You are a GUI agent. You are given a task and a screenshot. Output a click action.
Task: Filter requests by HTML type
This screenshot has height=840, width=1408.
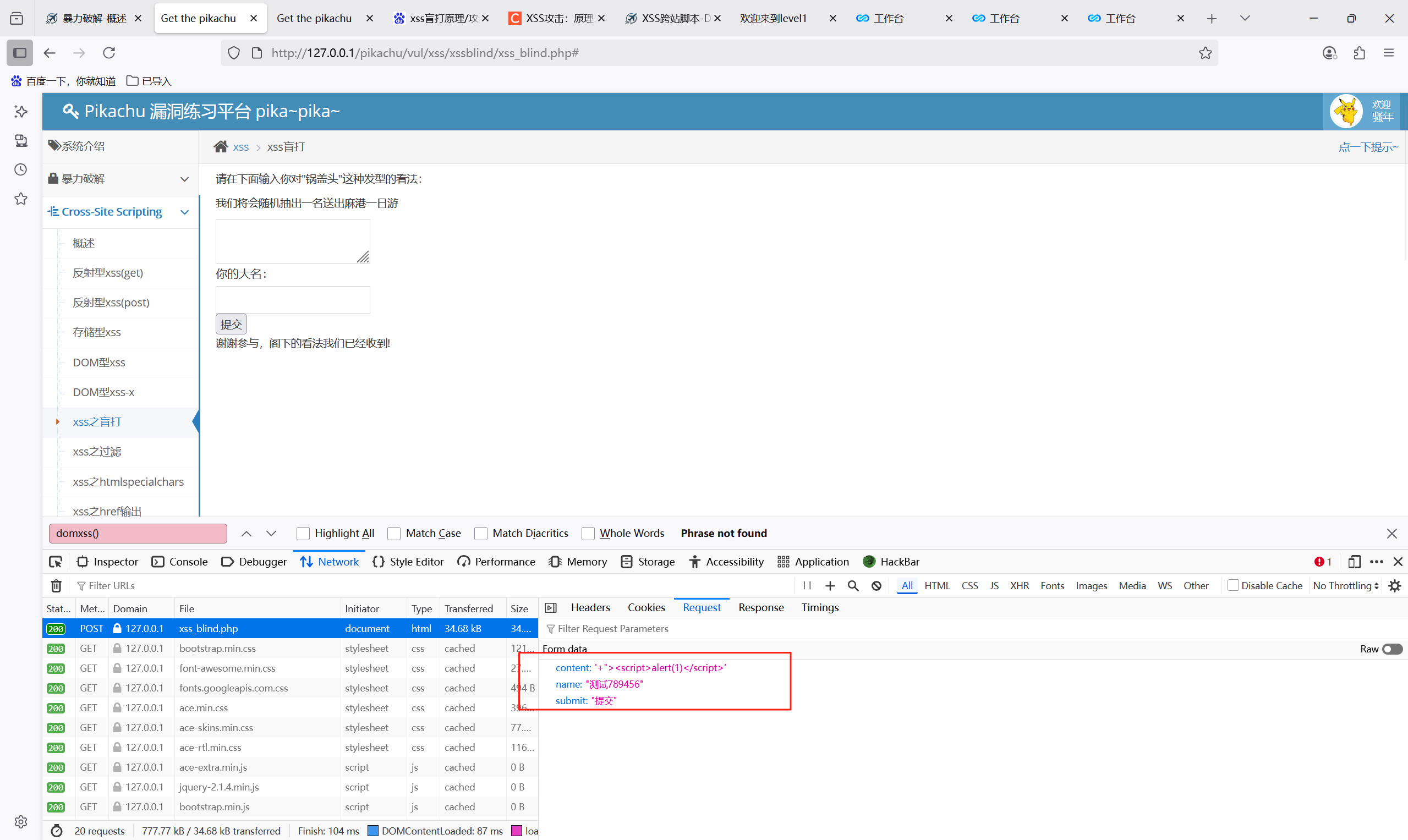[937, 585]
